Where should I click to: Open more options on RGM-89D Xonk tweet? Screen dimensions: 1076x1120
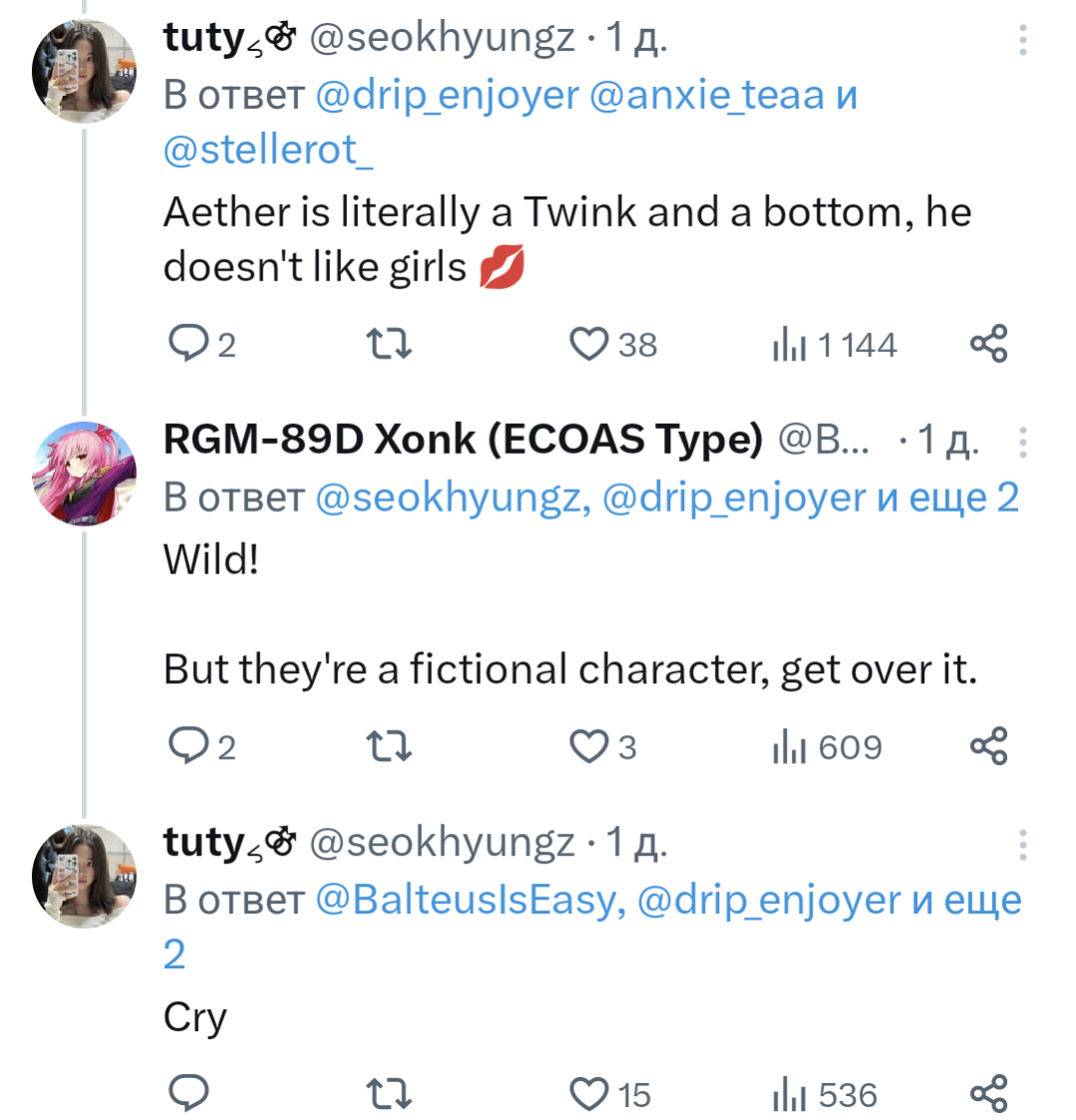[x=1023, y=441]
